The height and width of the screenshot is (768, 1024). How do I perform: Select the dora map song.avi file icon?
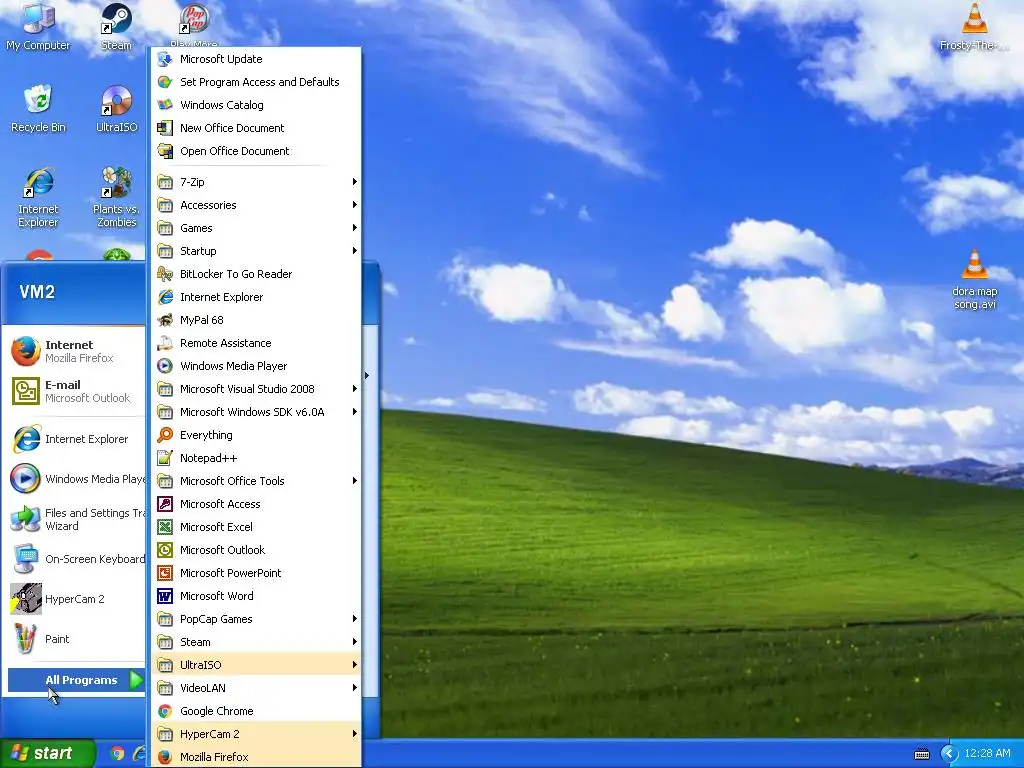tap(974, 280)
